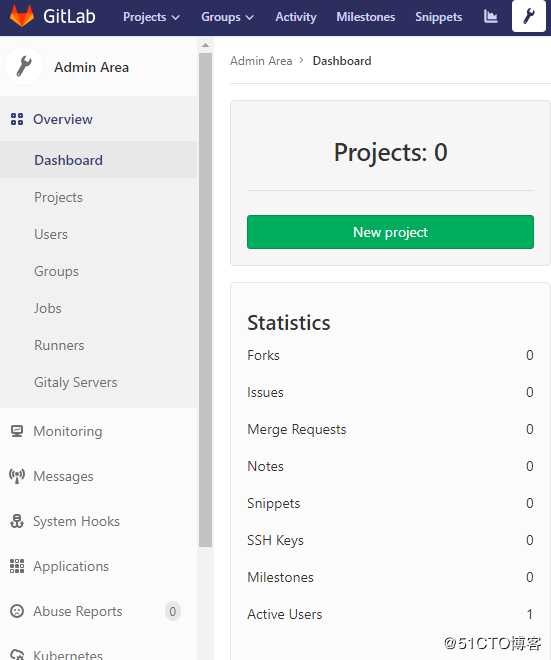Screen dimensions: 551x660
Task: Open Gitaly Servers in the sidebar
Action: click(76, 383)
